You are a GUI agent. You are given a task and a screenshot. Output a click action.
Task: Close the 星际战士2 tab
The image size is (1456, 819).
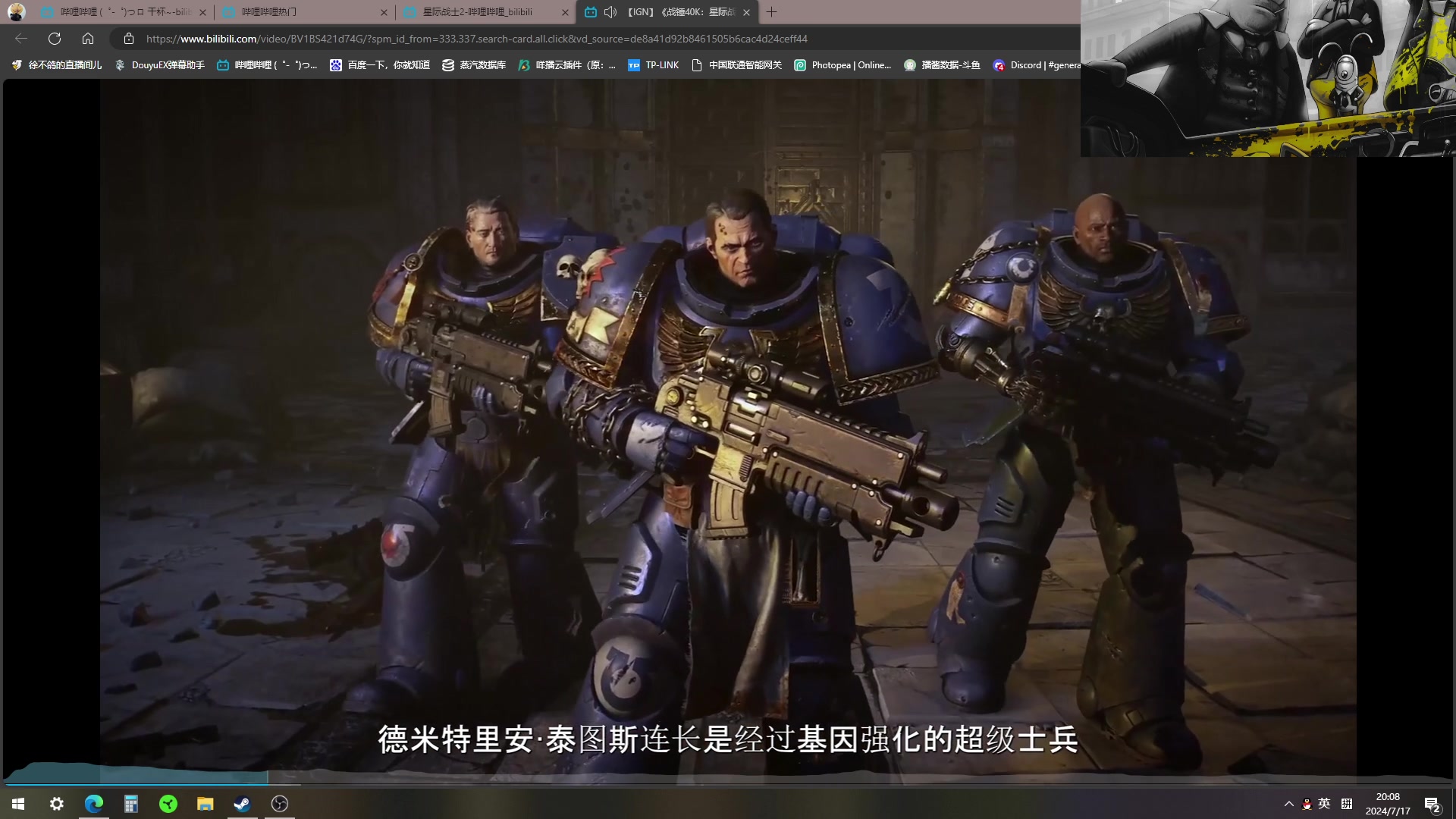coord(565,12)
